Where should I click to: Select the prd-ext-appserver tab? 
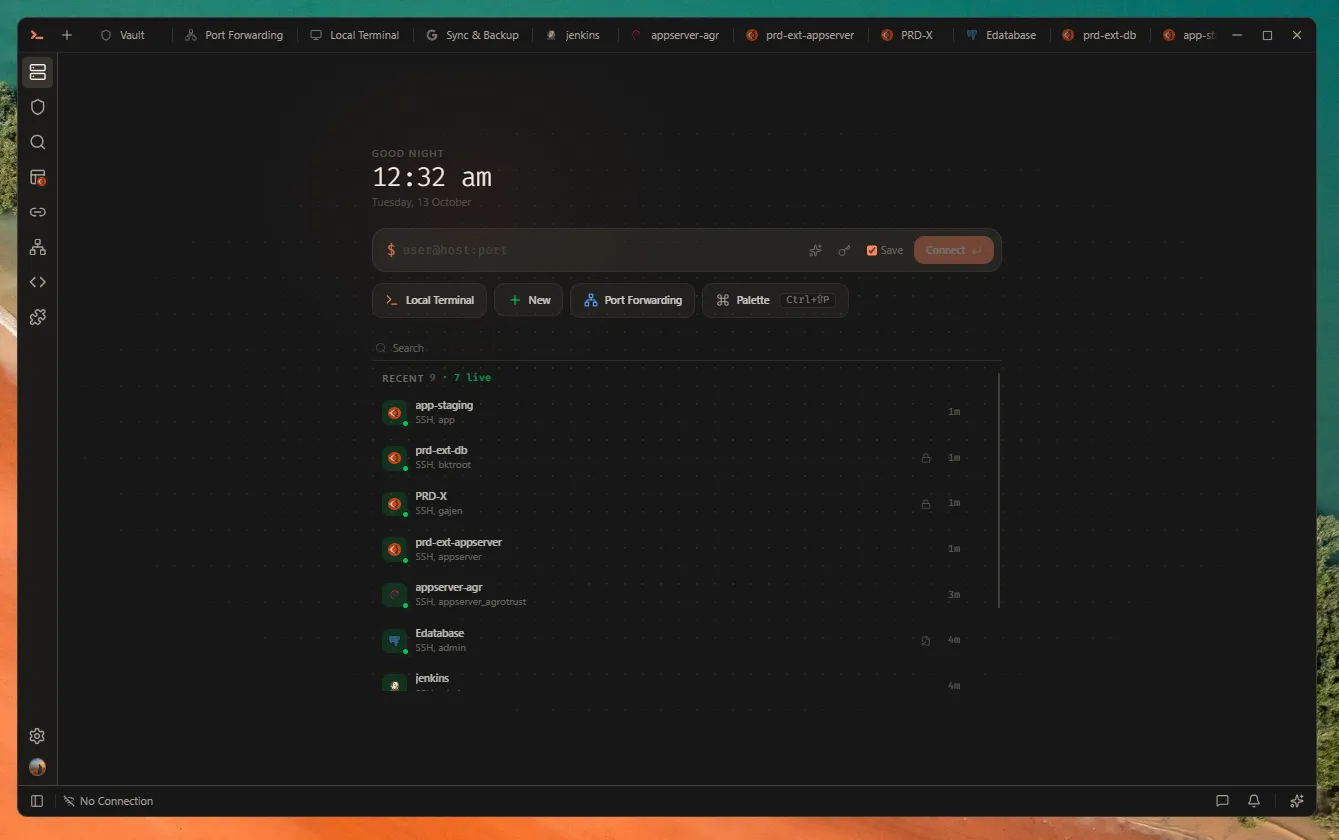[x=800, y=35]
